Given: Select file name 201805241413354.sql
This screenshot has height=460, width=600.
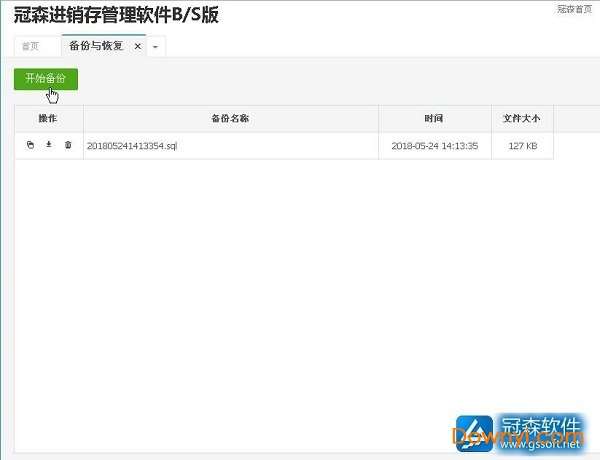Looking at the screenshot, I should [132, 146].
